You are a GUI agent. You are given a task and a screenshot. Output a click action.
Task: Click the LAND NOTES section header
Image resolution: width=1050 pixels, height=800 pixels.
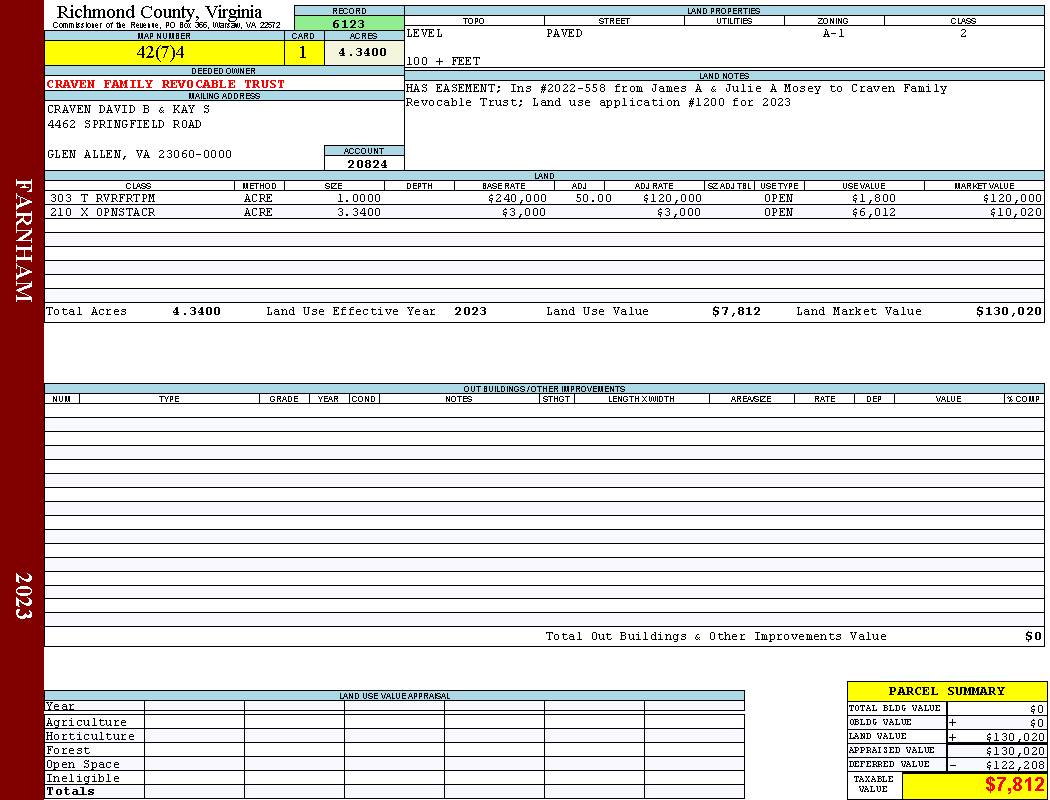tap(724, 76)
